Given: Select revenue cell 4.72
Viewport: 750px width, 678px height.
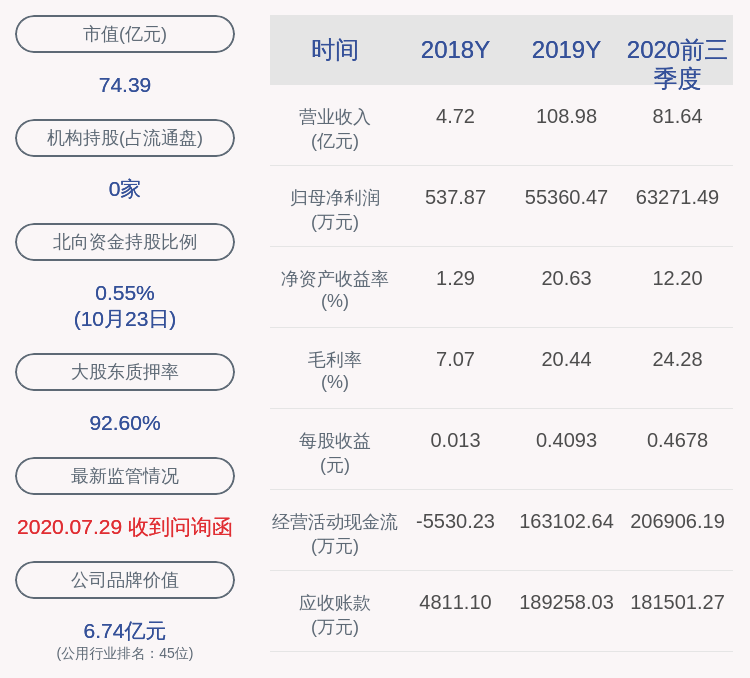Looking at the screenshot, I should click(x=455, y=117).
